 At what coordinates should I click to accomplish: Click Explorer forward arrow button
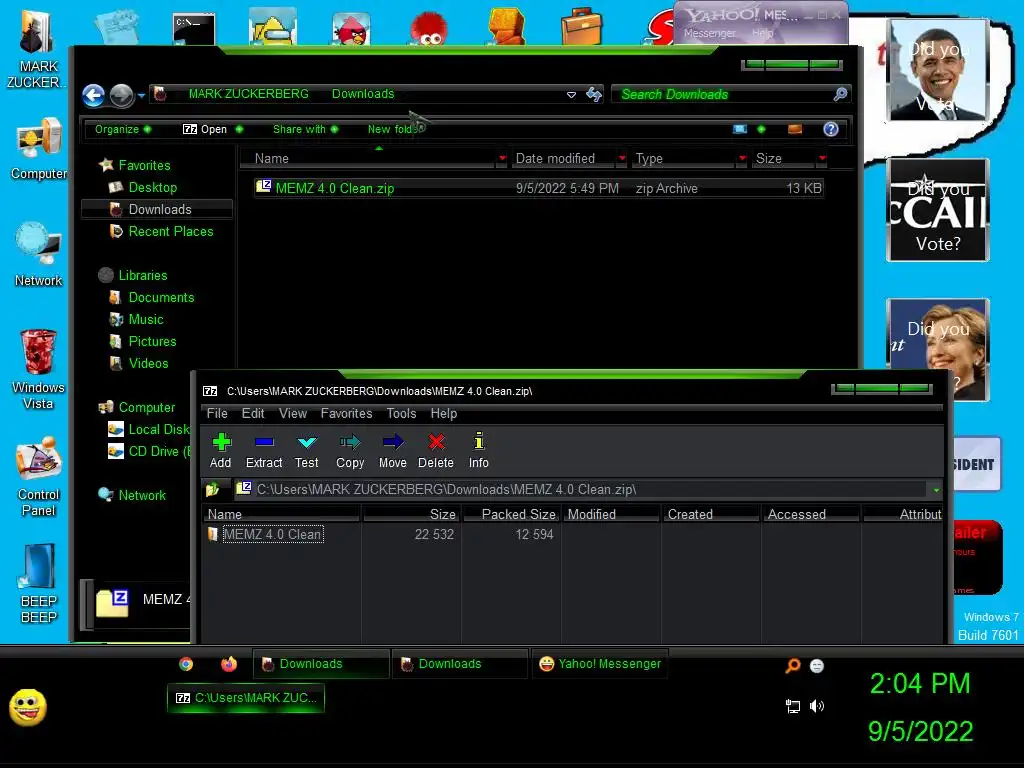121,95
